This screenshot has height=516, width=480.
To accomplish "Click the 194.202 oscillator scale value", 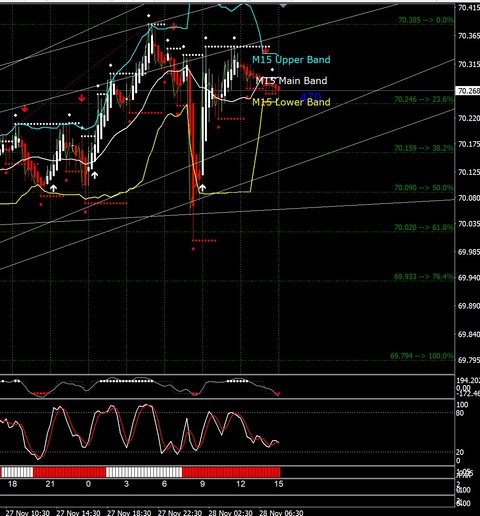I will click(468, 380).
